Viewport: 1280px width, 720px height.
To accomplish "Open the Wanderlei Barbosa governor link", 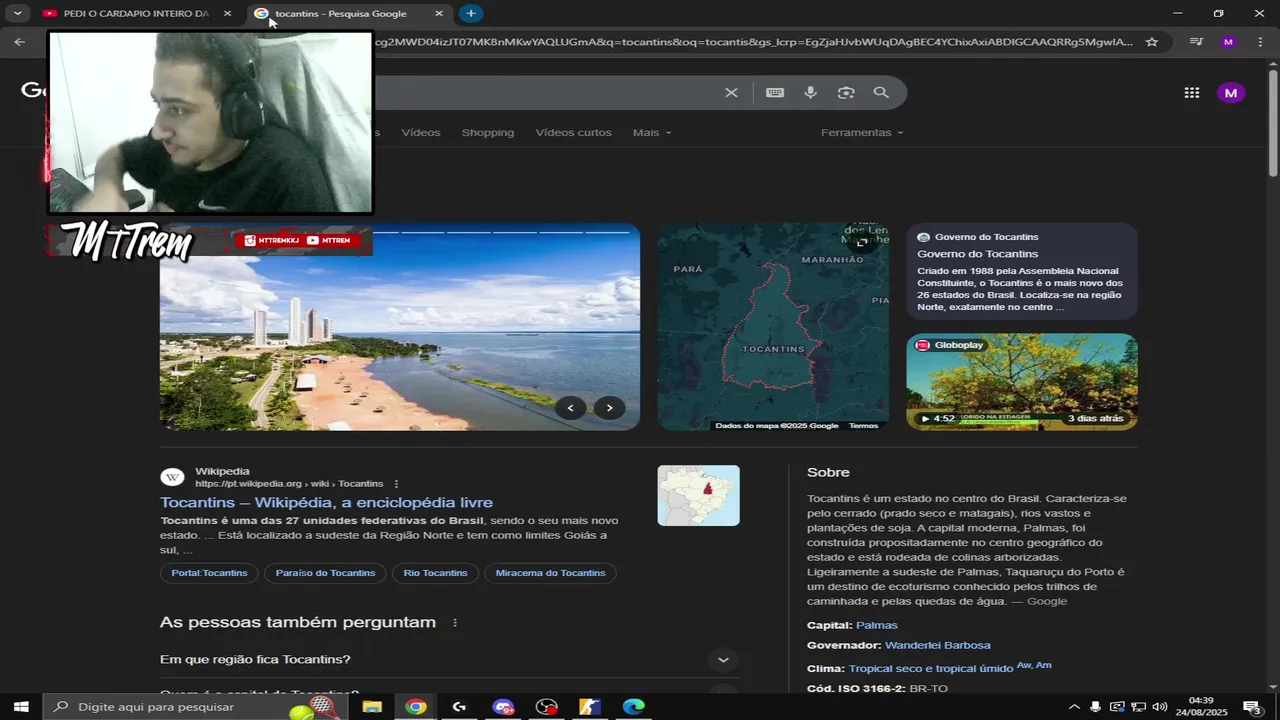I will pos(938,646).
